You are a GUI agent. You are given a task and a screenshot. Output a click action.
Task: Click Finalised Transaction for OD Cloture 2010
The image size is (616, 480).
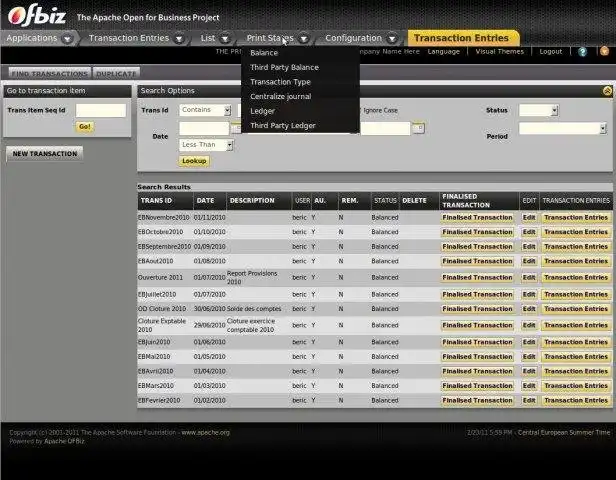pyautogui.click(x=477, y=309)
